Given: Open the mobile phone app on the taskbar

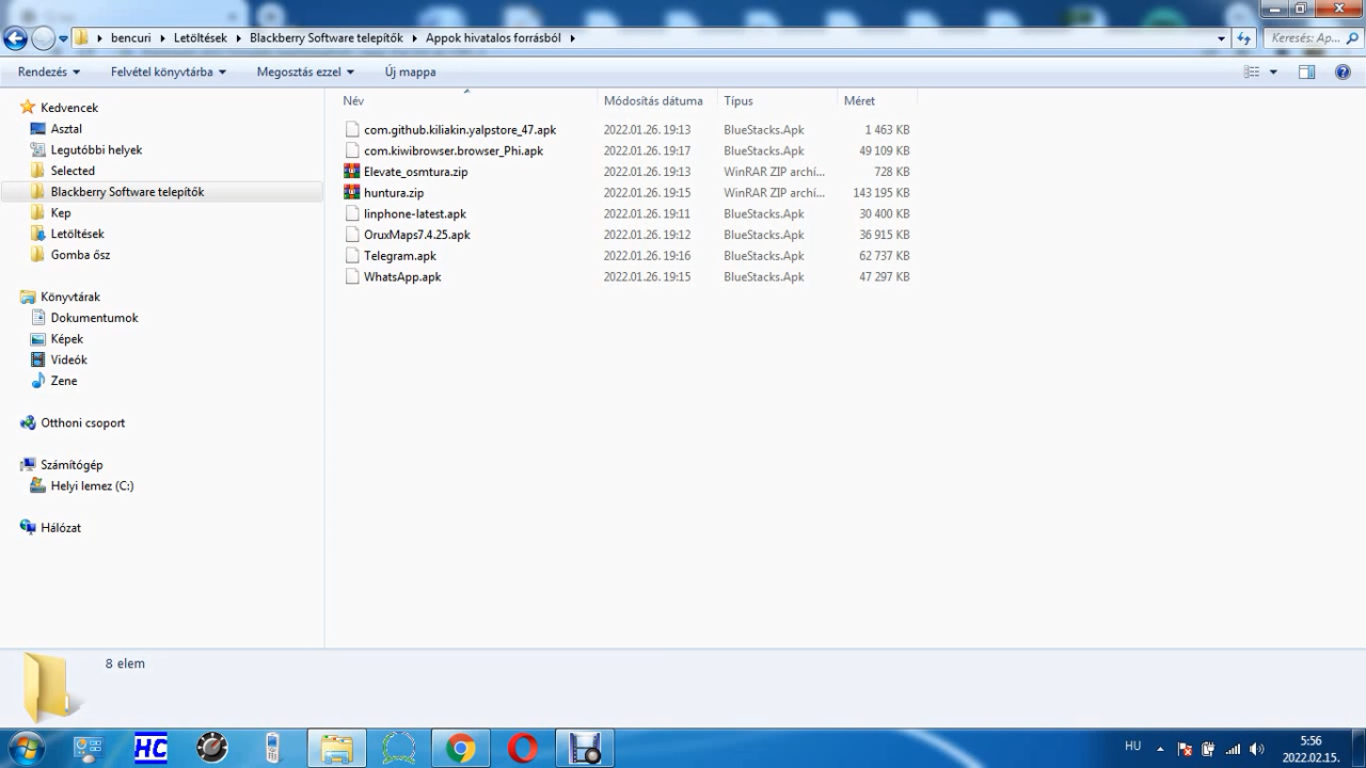Looking at the screenshot, I should (272, 748).
